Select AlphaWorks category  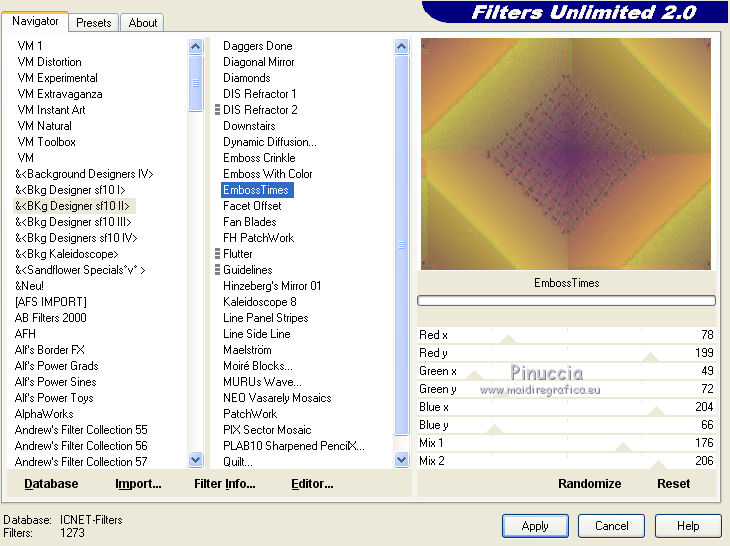(44, 414)
